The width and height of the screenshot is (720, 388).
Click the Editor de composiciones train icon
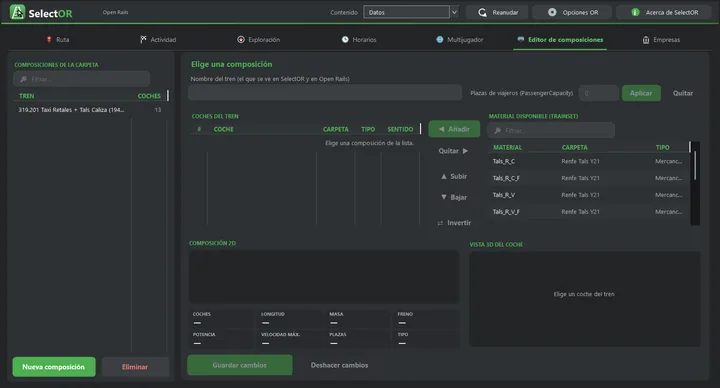520,39
